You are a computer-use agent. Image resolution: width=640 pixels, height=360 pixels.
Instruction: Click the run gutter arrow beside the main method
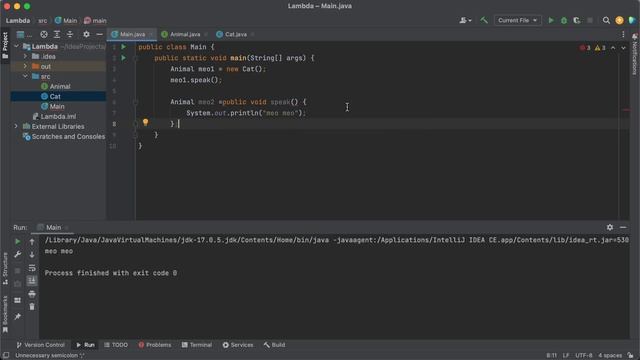pos(123,58)
